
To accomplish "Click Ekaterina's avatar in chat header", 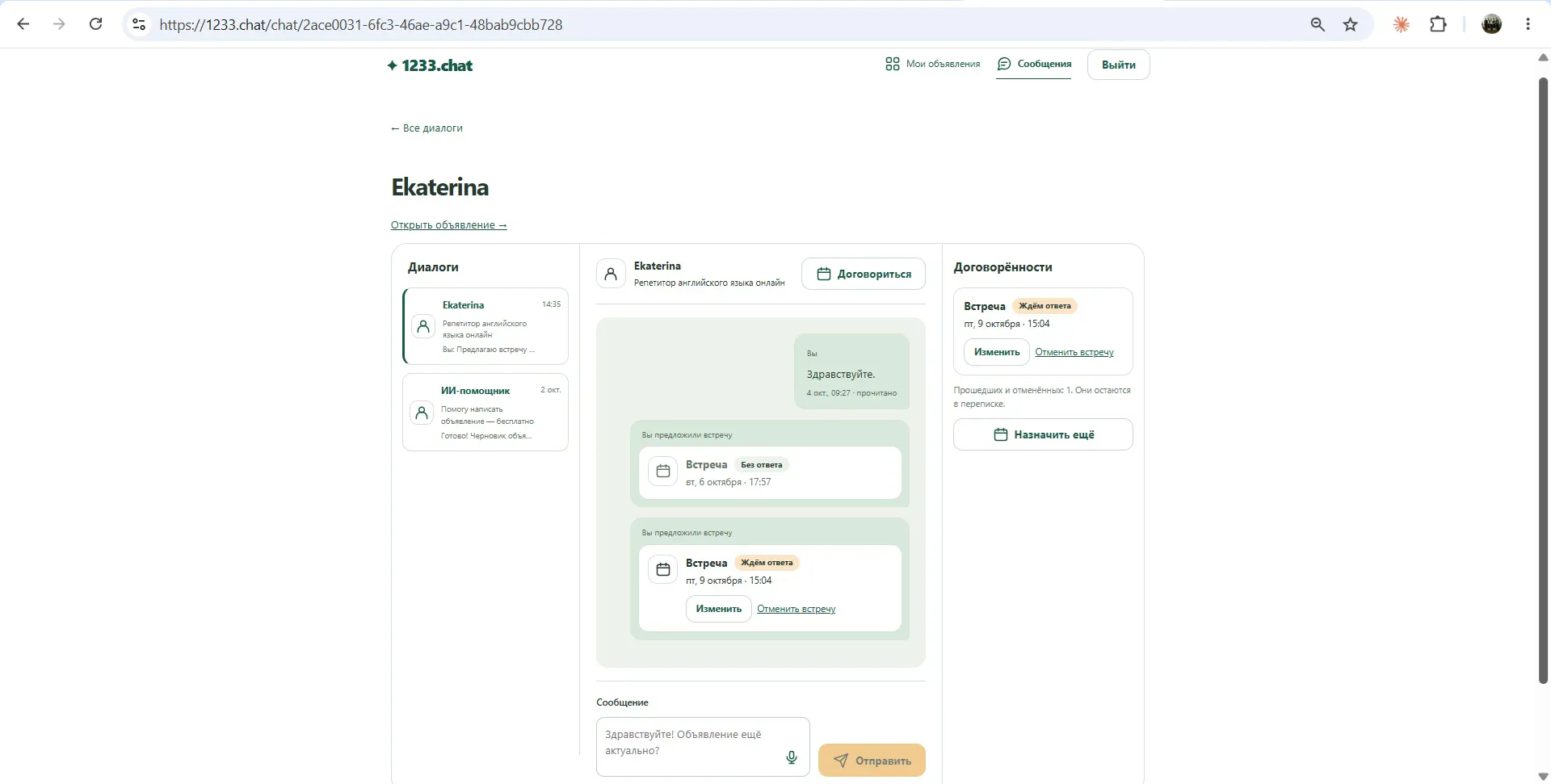I will click(611, 274).
